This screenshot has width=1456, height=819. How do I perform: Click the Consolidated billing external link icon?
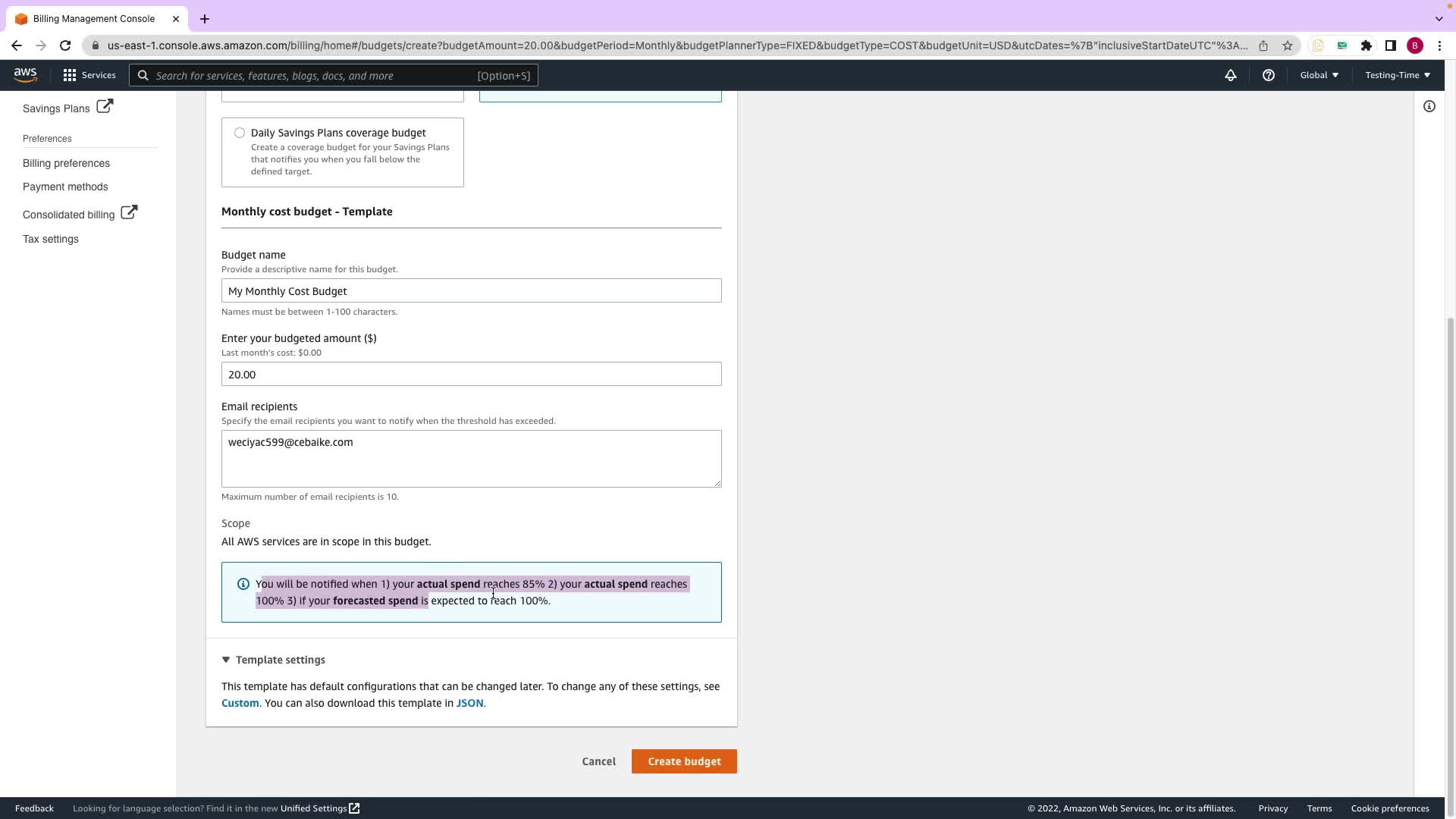click(x=129, y=212)
